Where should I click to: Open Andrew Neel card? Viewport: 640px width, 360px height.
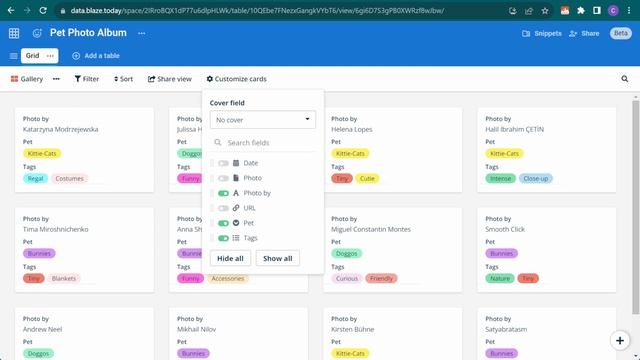(x=84, y=334)
